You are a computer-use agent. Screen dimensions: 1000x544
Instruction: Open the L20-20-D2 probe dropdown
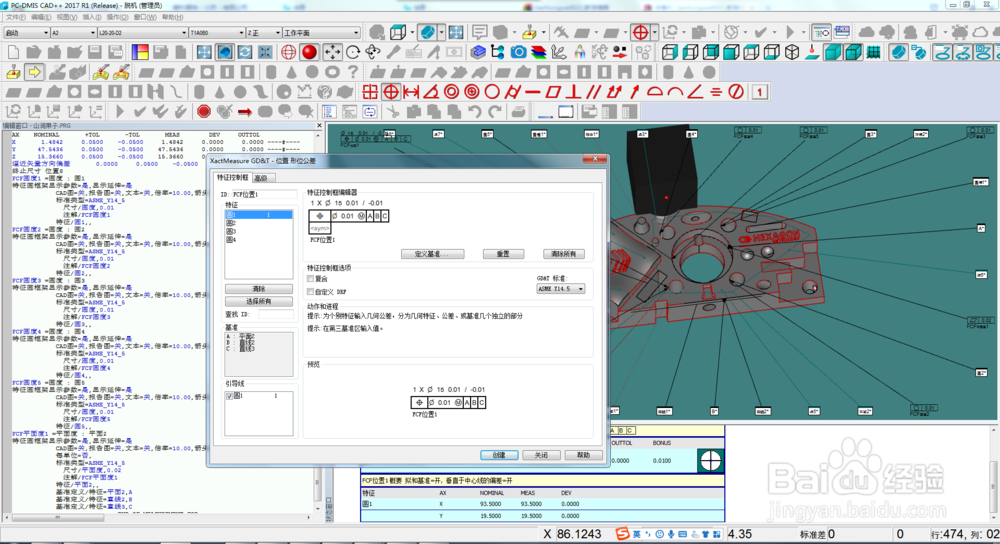pos(142,33)
